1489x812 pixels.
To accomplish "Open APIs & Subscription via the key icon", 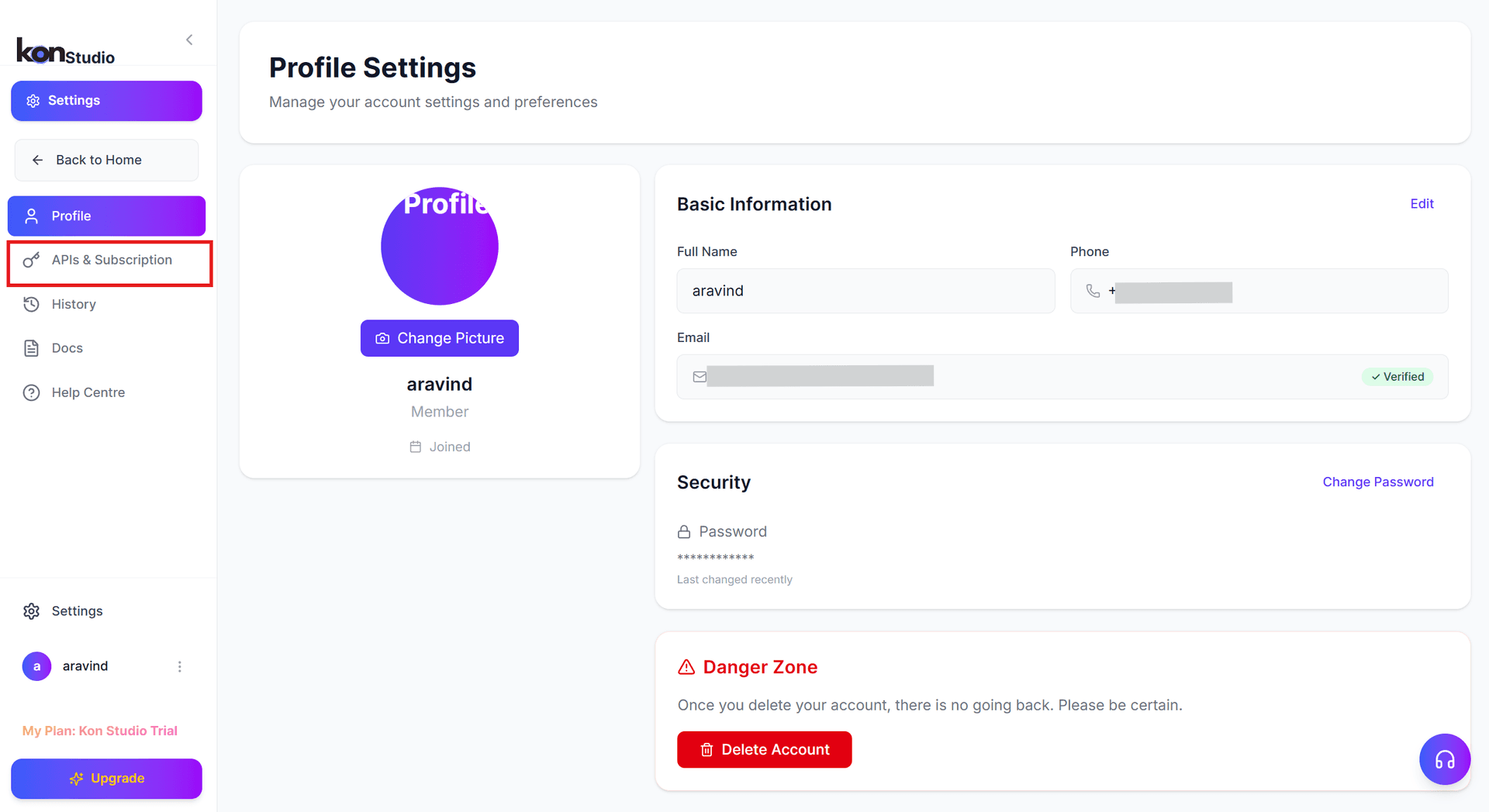I will pyautogui.click(x=31, y=260).
